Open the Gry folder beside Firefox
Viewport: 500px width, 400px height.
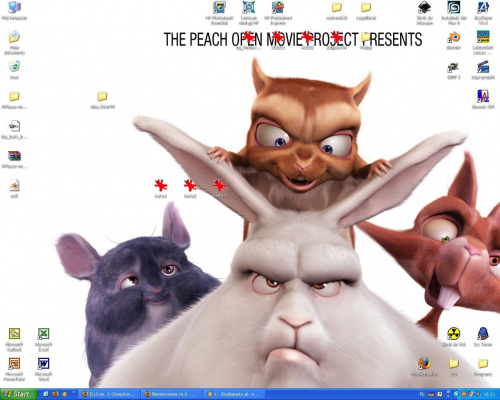[454, 363]
